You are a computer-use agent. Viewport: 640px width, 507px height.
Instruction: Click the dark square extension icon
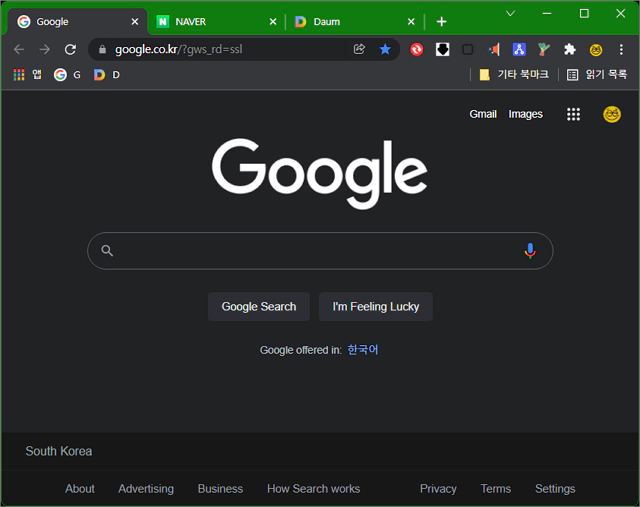[x=468, y=49]
